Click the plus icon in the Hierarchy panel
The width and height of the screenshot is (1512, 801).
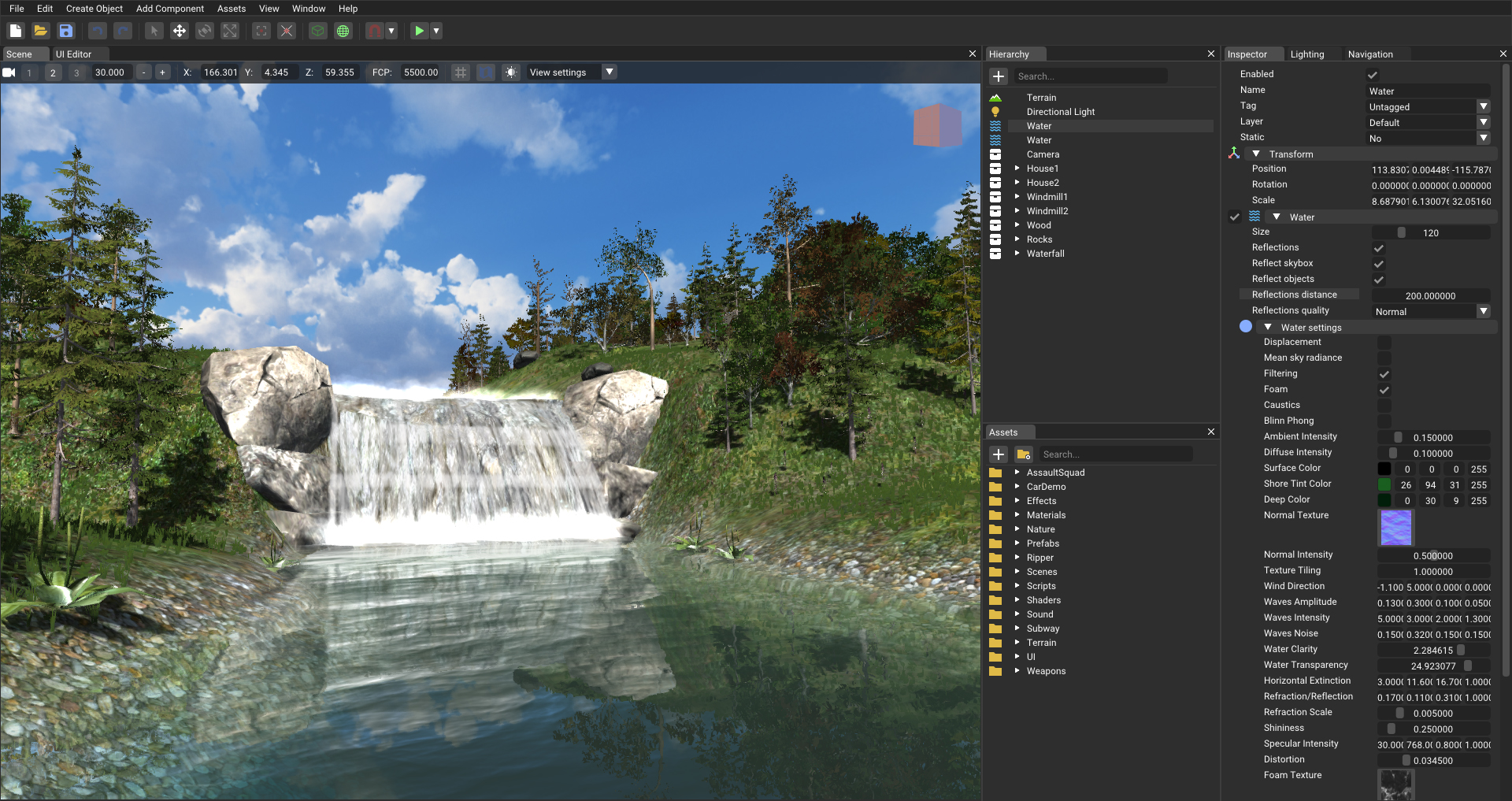[999, 76]
